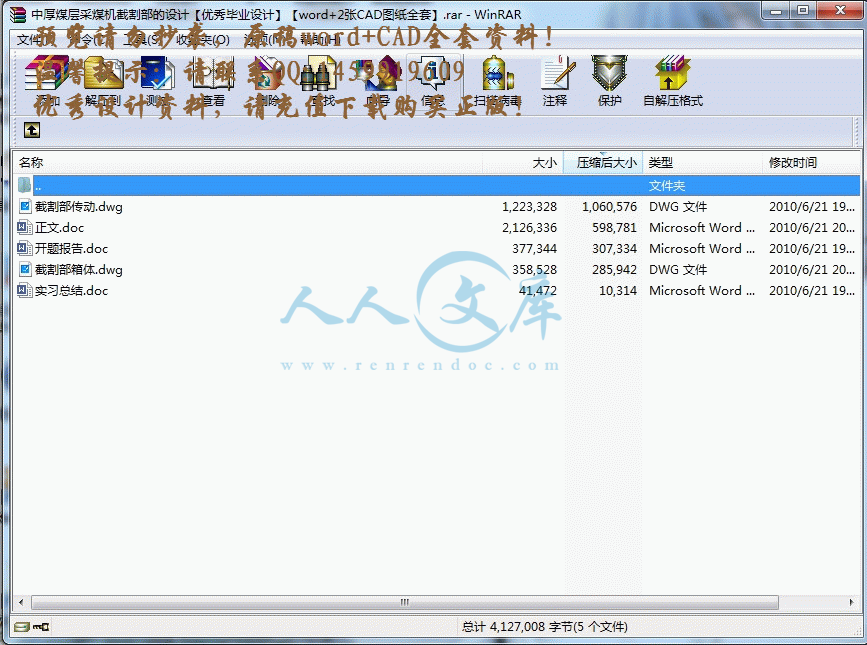Select file name 正文.doc
Screen dimensions: 867x645
pyautogui.click(x=59, y=228)
